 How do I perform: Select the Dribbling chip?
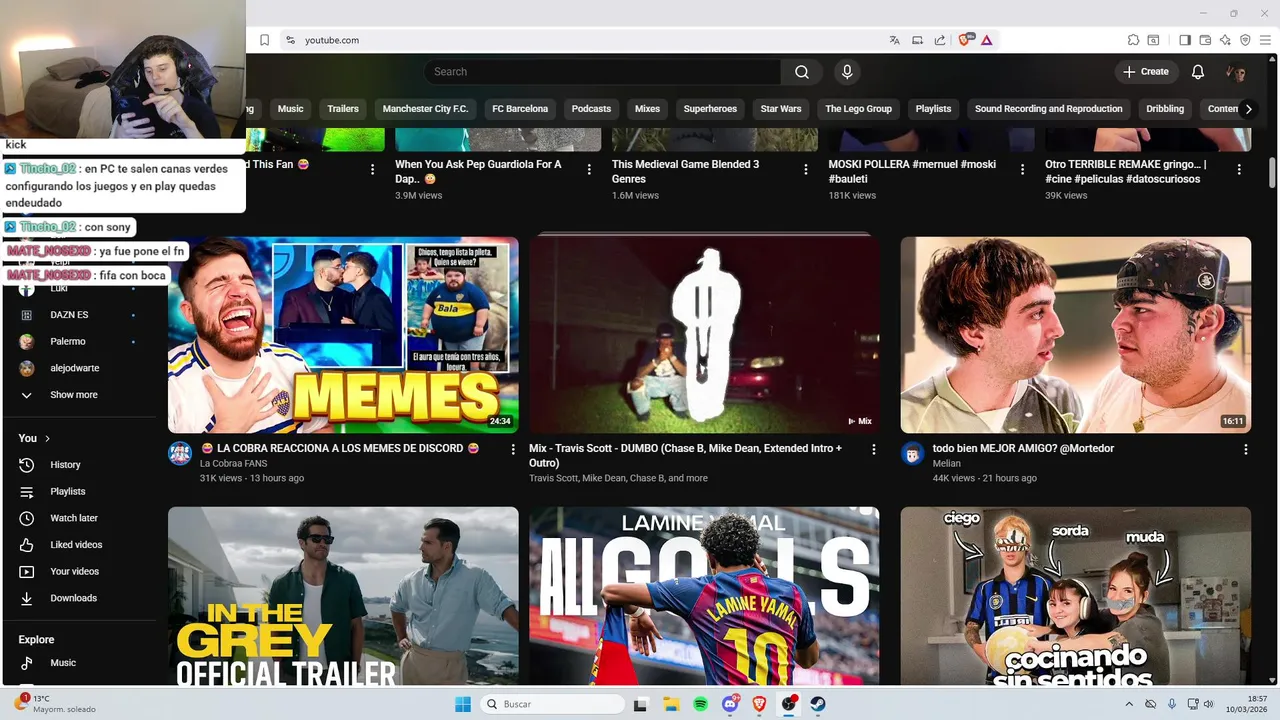1165,109
